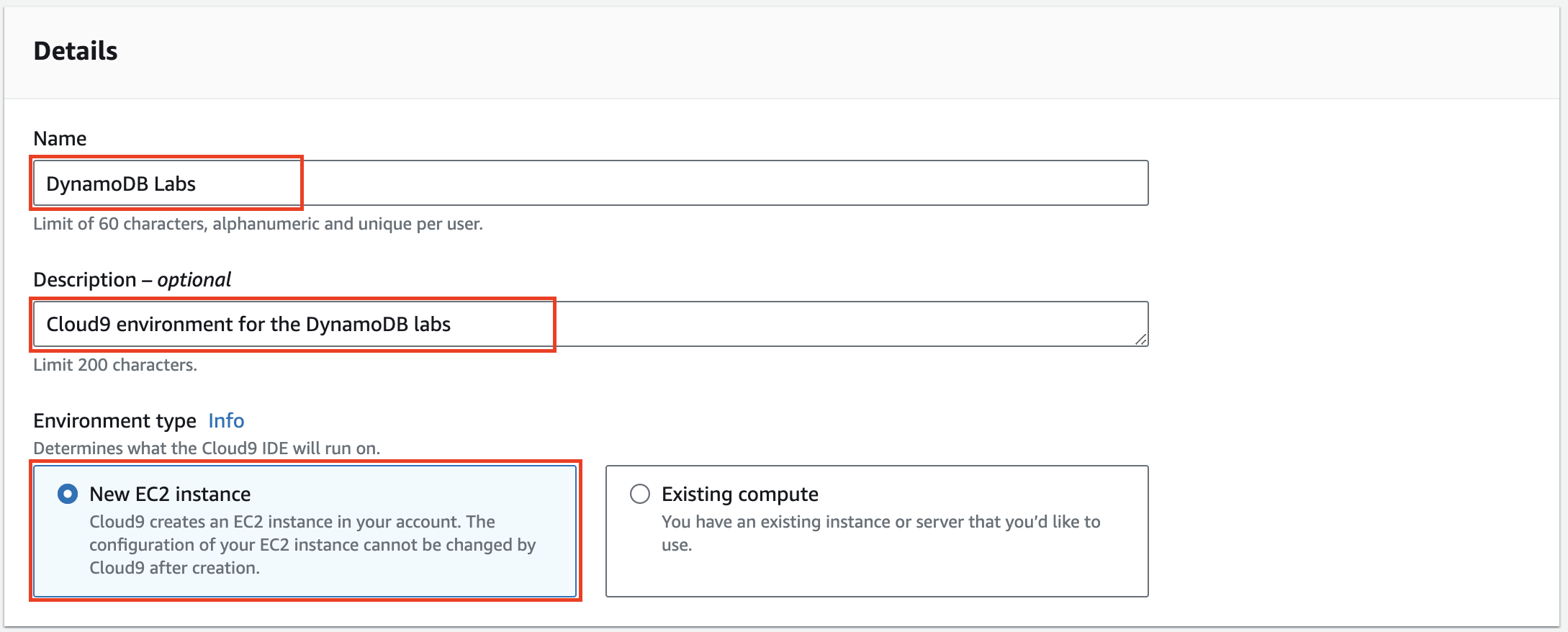Click the 'You have an existing instance' description
Screen dimensions: 1568x632
(x=881, y=533)
